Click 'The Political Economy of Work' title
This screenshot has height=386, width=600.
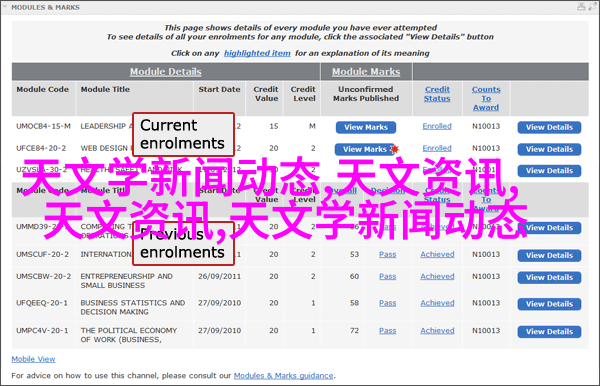click(129, 335)
